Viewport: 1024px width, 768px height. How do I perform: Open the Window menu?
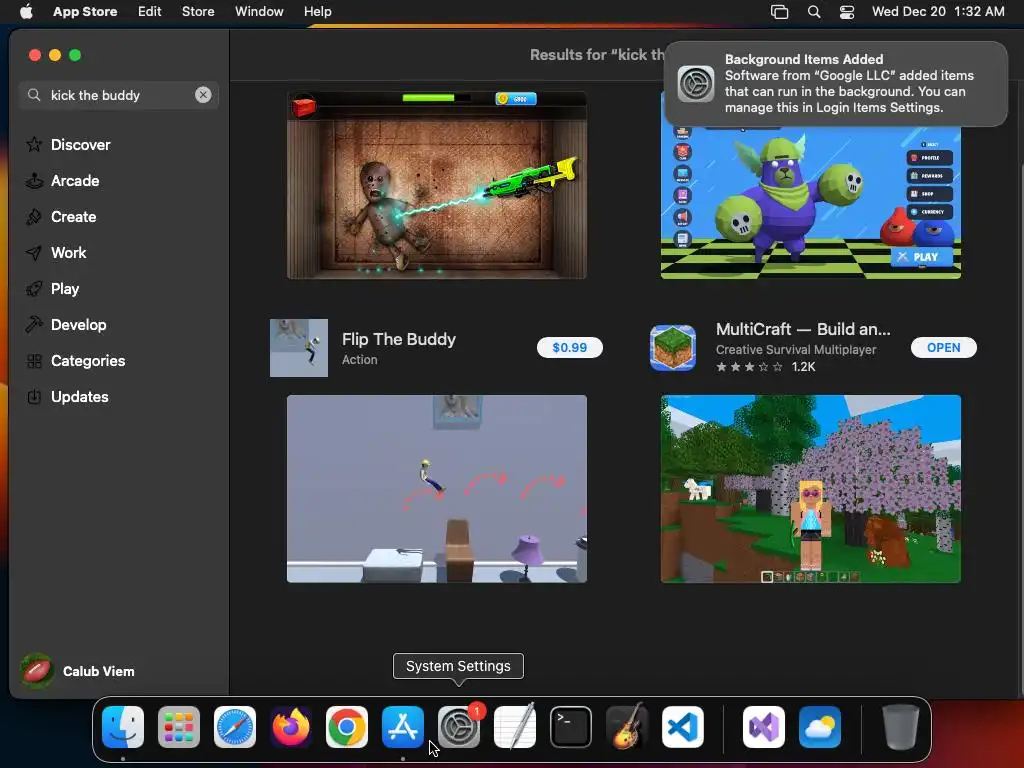tap(259, 11)
